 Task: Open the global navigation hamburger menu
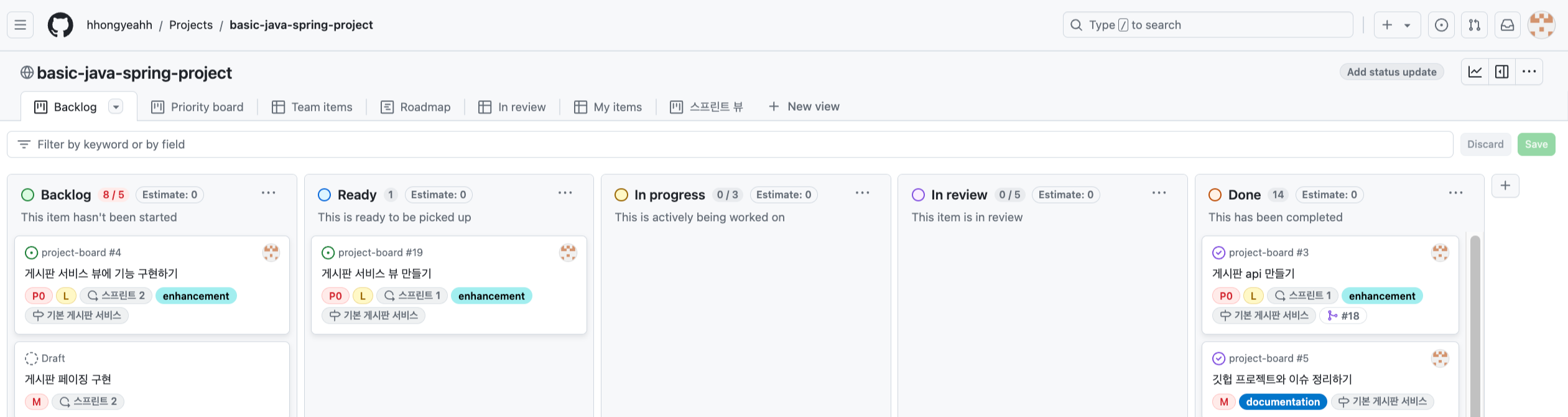click(x=20, y=25)
